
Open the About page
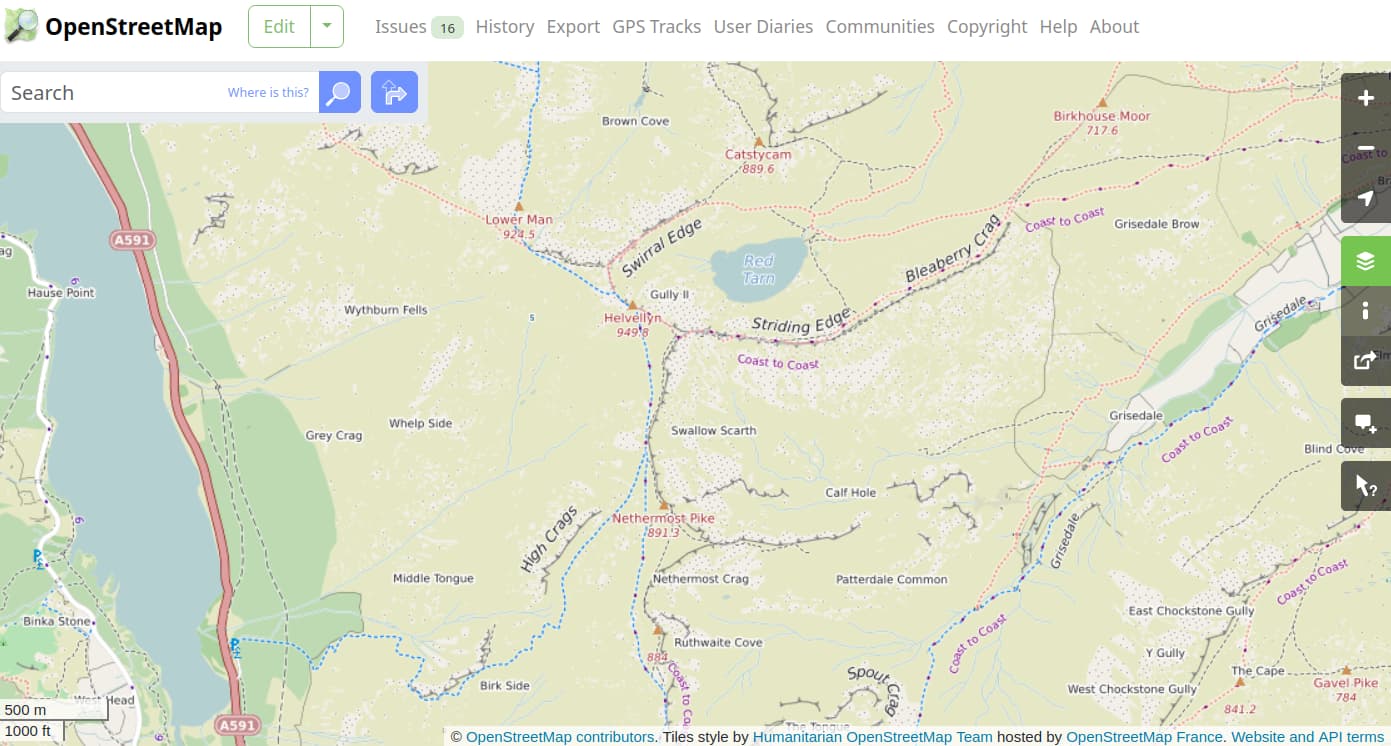1114,27
